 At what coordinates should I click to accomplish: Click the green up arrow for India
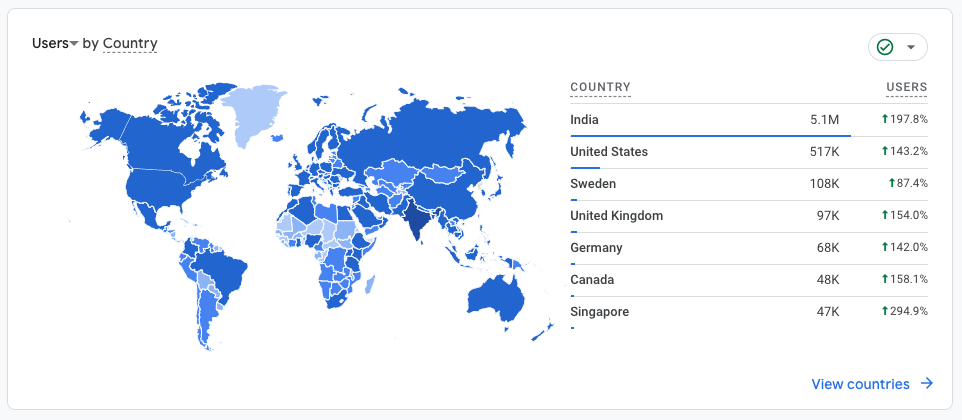pyautogui.click(x=885, y=120)
